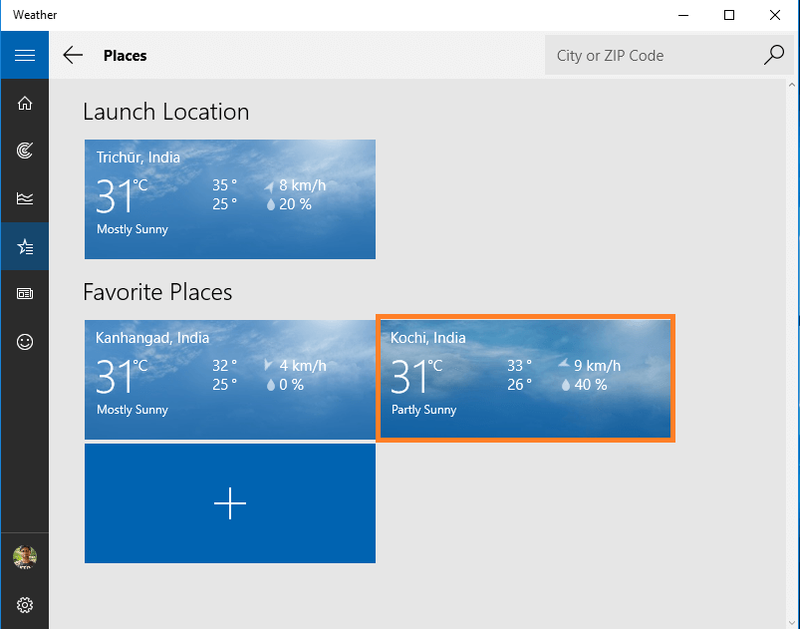Click "Mostly Sunny" on Trichūr tile
The image size is (800, 629).
coord(132,230)
